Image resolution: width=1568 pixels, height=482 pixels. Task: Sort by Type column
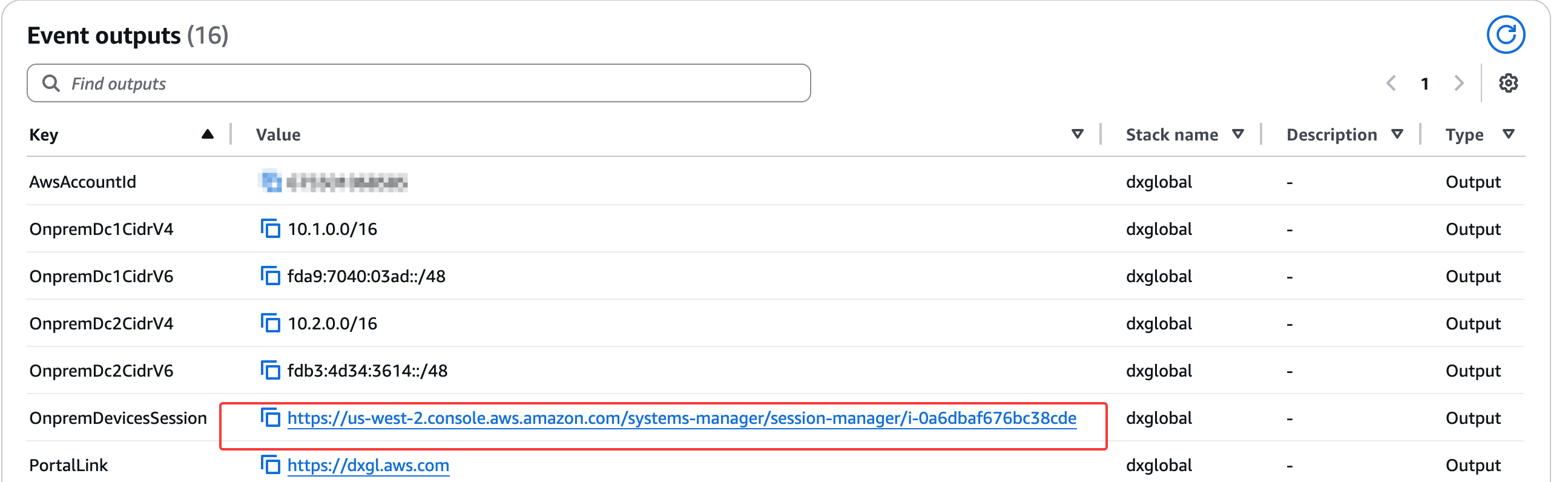(1508, 134)
